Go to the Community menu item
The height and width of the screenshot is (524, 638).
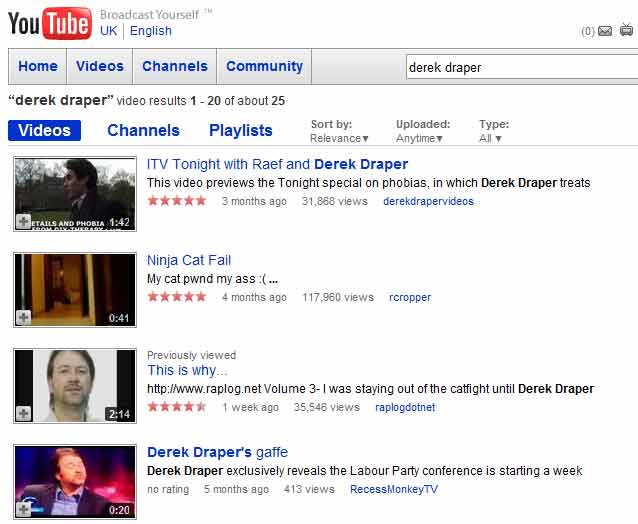[x=264, y=67]
